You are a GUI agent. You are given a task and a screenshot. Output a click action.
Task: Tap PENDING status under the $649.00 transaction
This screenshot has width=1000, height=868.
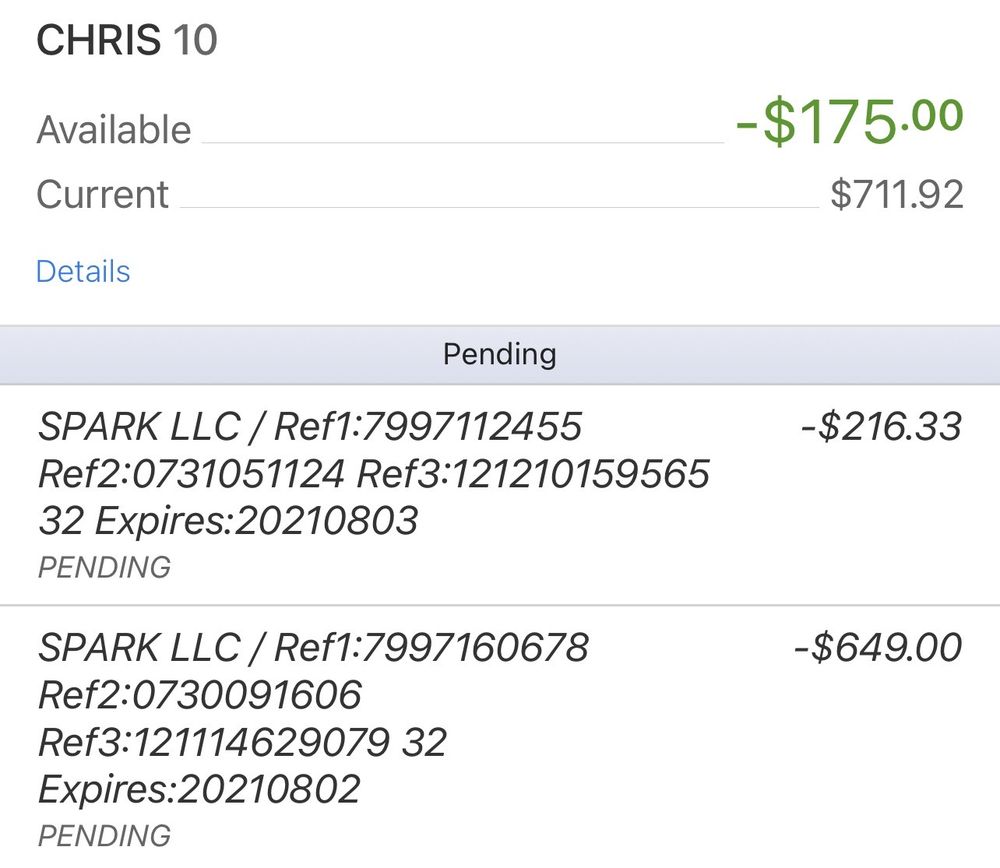tap(104, 835)
